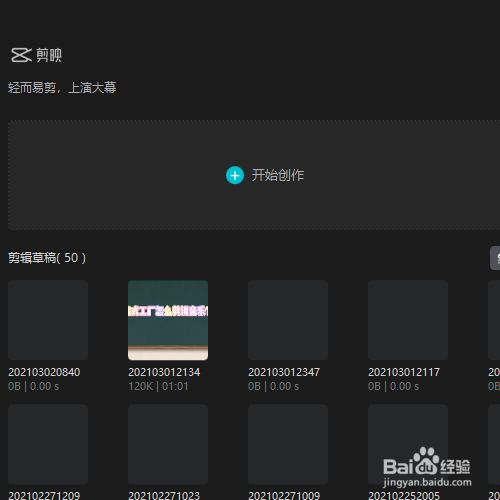Click the 剪辑草稿( 50 ) heading
This screenshot has height=500, width=500.
(47, 258)
